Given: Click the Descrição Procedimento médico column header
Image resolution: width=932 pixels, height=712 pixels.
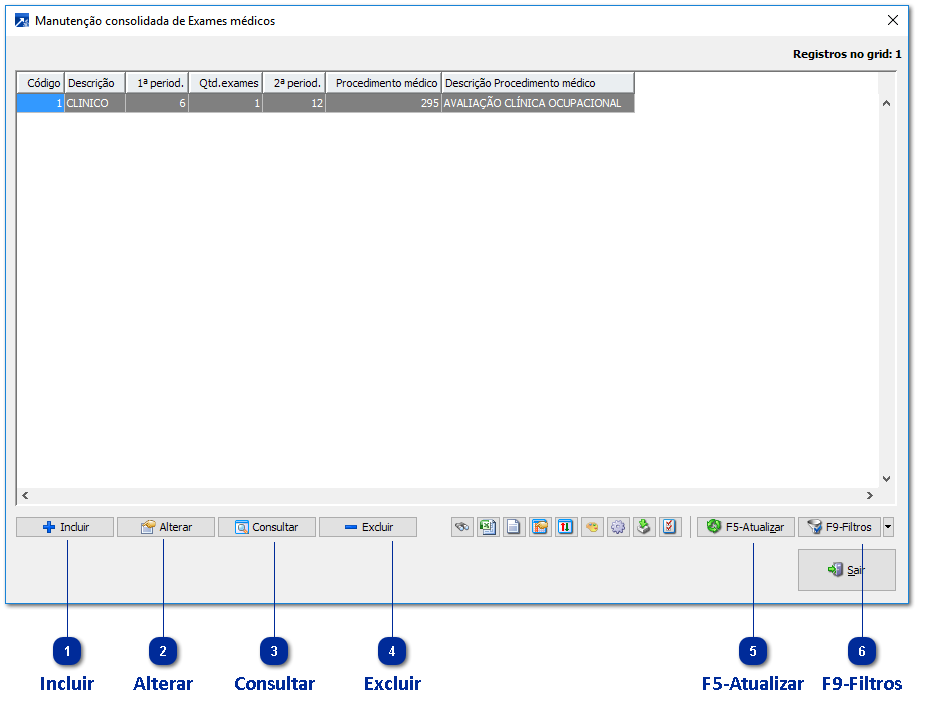Looking at the screenshot, I should 538,83.
